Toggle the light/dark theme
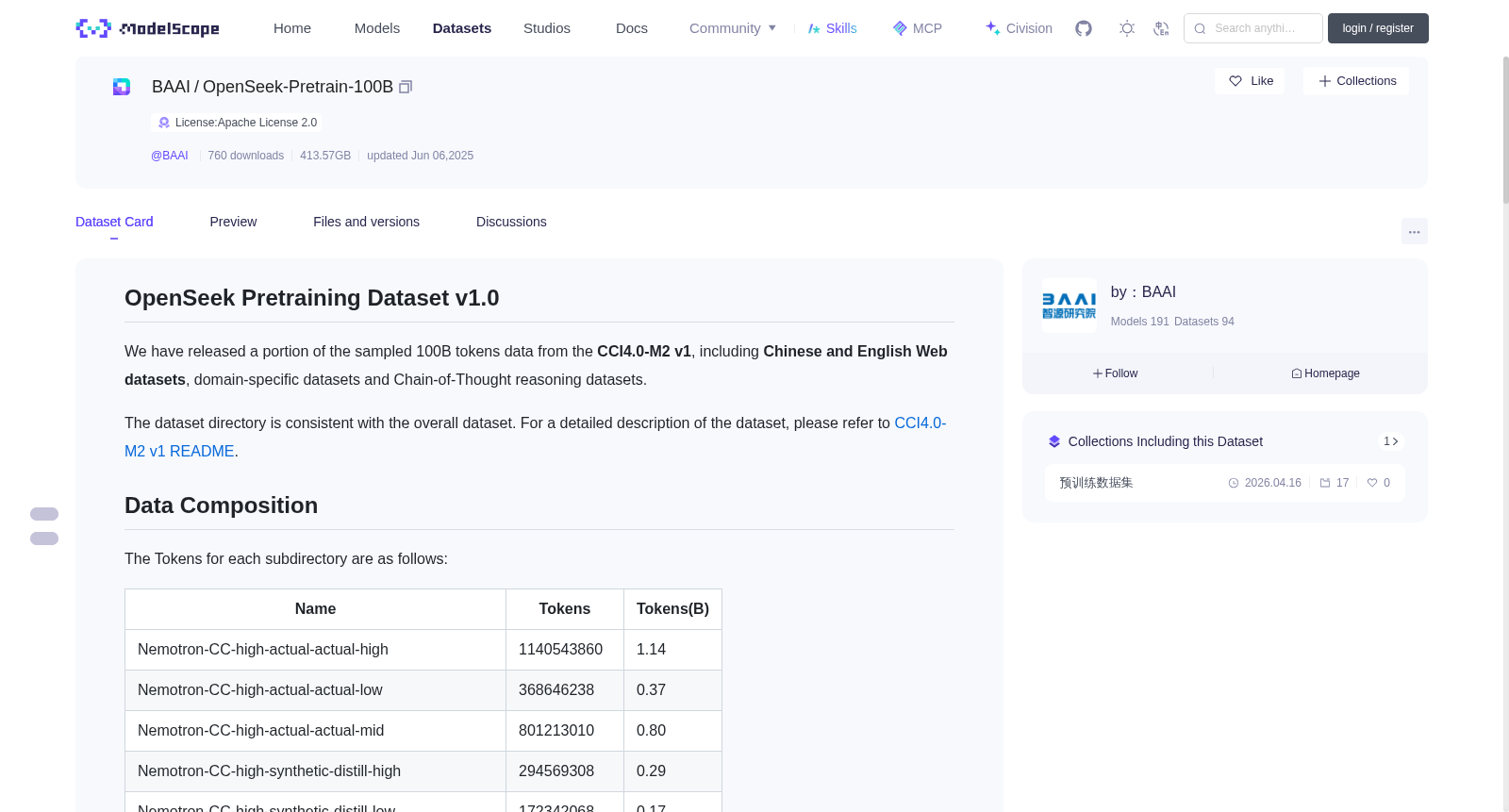 click(x=1127, y=28)
